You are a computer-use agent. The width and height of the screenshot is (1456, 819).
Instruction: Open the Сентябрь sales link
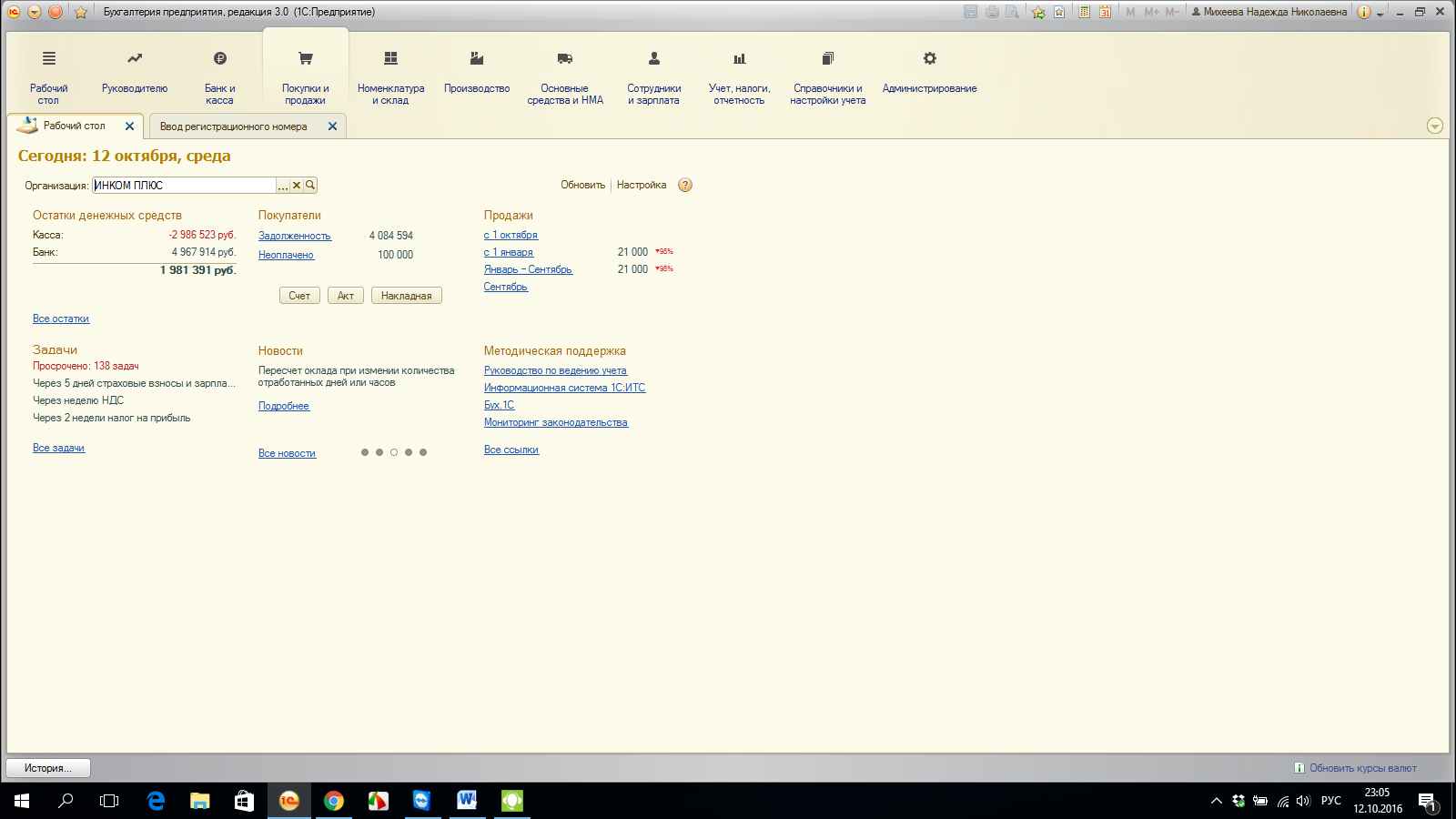pos(506,287)
